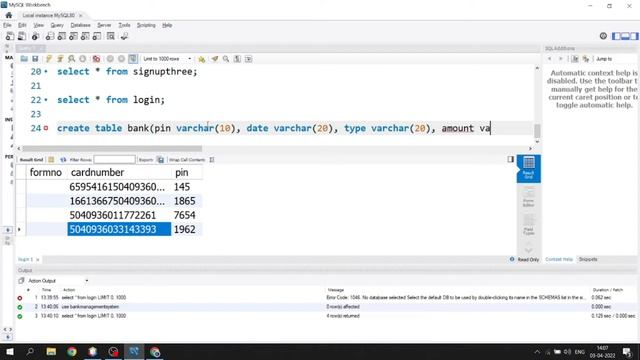
Task: Click the Filter Rows input field
Action: tap(114, 160)
